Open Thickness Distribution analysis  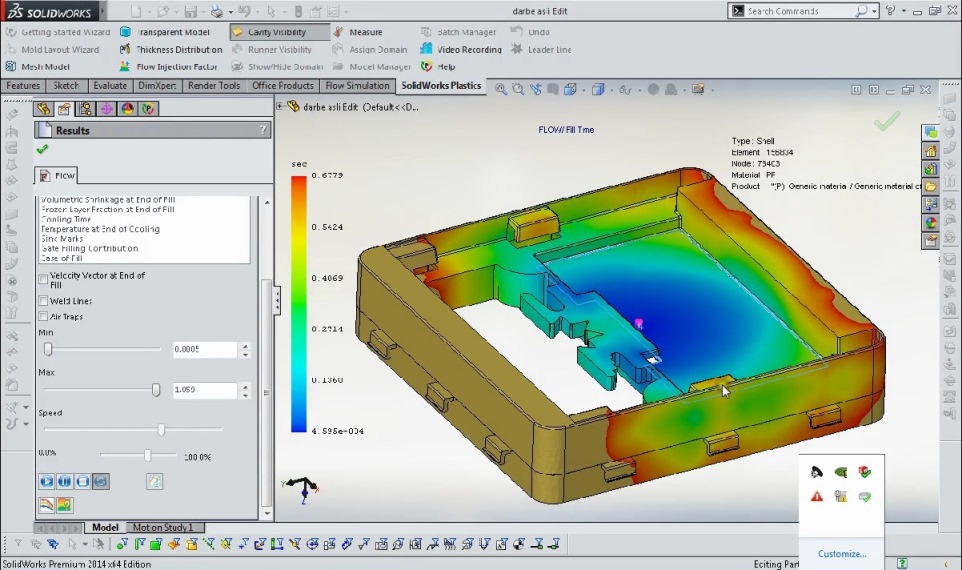pos(170,49)
